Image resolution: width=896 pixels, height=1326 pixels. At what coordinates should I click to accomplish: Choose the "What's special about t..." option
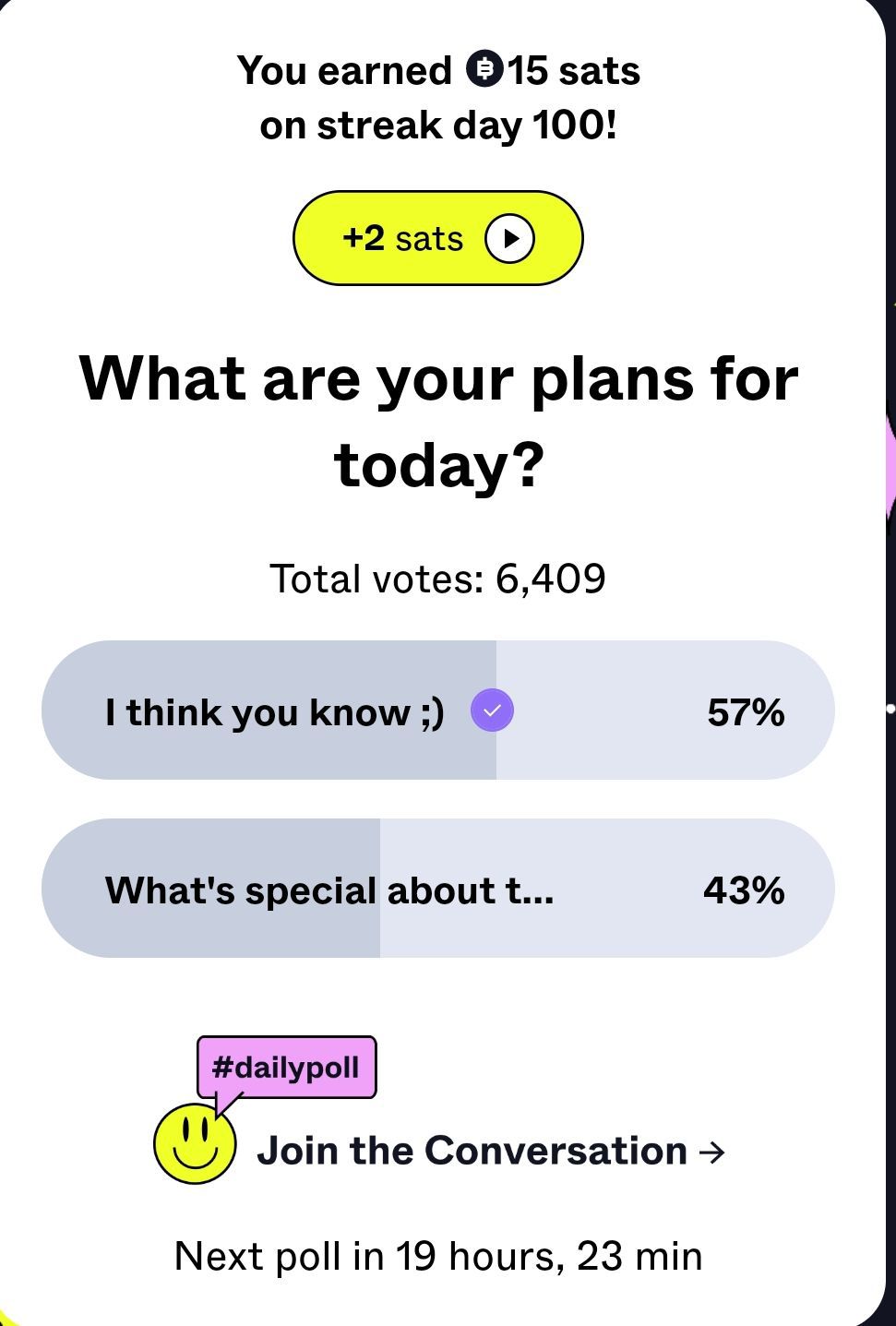click(329, 890)
